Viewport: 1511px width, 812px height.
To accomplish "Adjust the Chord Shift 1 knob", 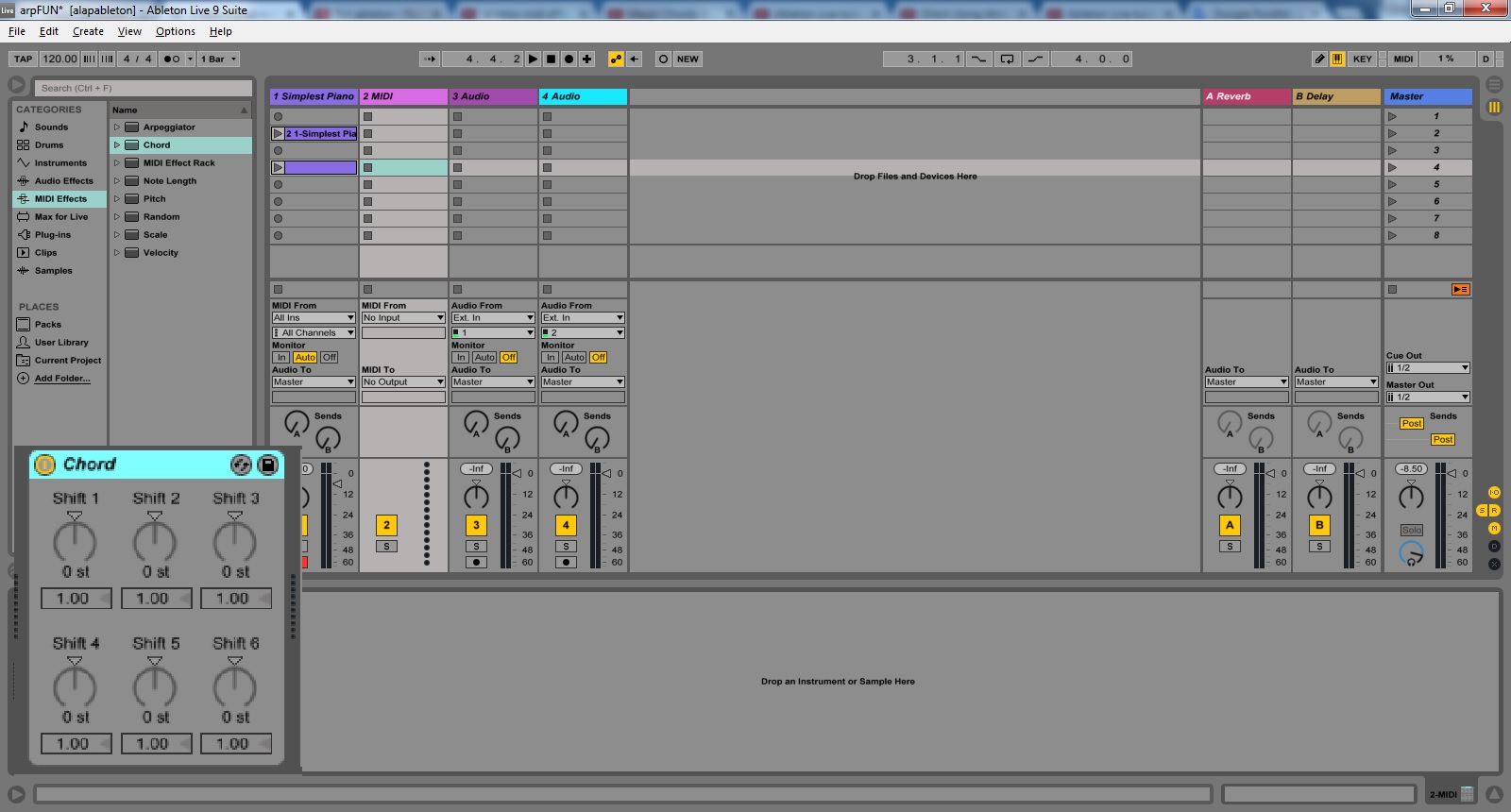I will 75,542.
